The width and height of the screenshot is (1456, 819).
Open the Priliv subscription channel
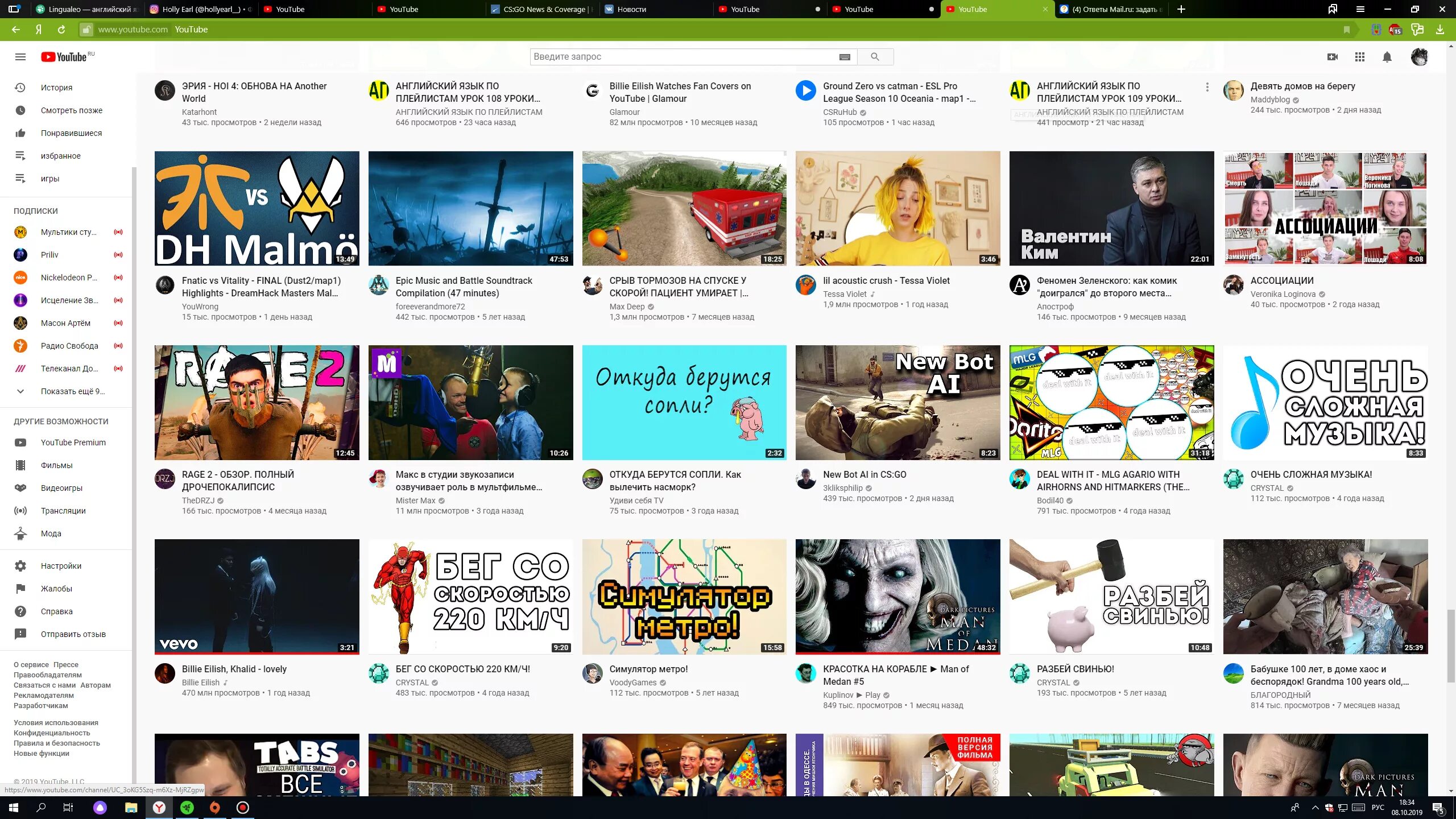[66, 255]
